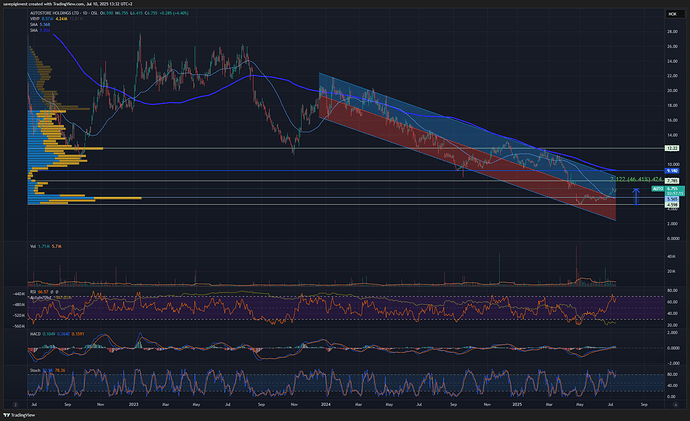
Task: Click the blue 9.180 price label
Action: (672, 171)
